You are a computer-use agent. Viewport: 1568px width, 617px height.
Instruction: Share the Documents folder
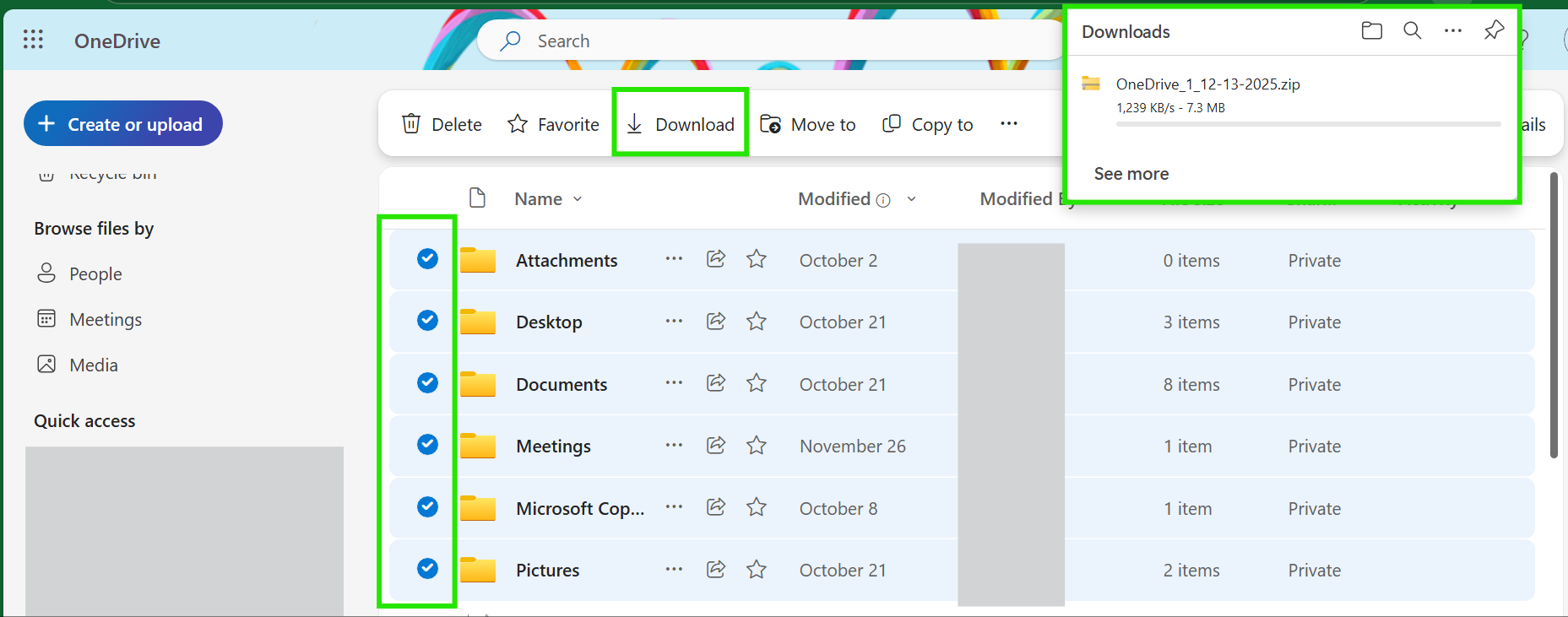click(x=716, y=383)
